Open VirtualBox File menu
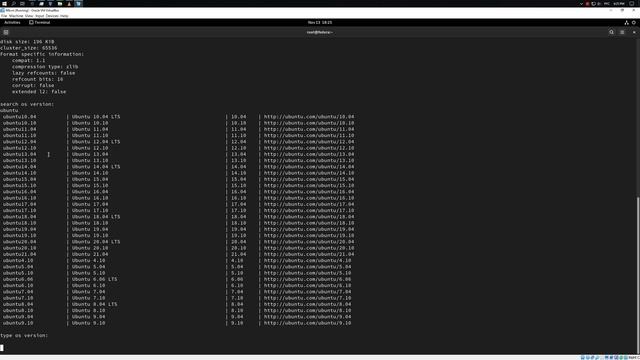This screenshot has height=360, width=640. tap(4, 16)
